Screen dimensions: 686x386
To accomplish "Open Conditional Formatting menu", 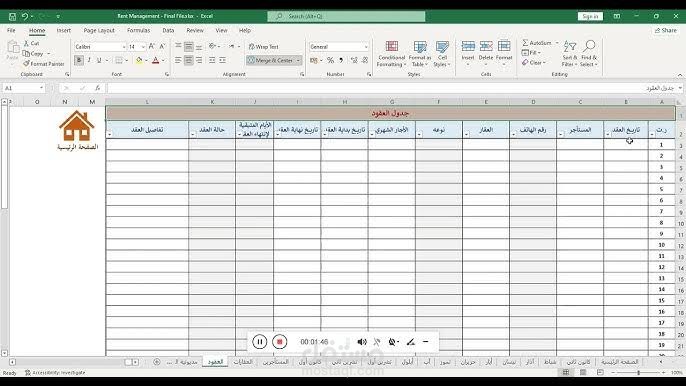I will click(x=392, y=54).
